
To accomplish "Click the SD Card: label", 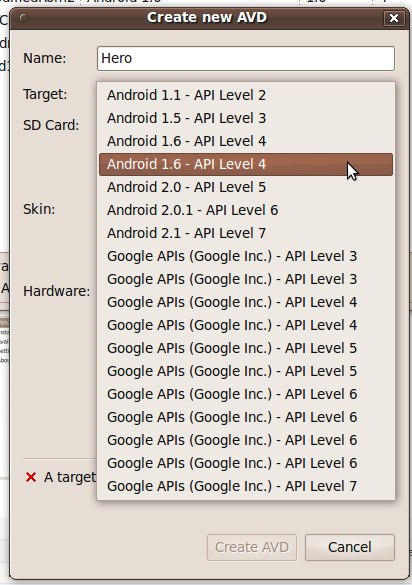I will tap(51, 125).
